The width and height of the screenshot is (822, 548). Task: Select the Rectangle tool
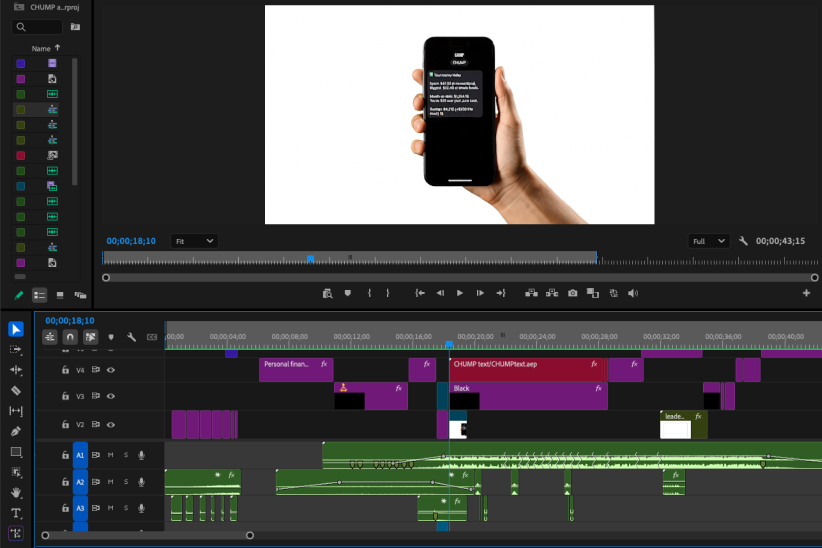coord(16,452)
